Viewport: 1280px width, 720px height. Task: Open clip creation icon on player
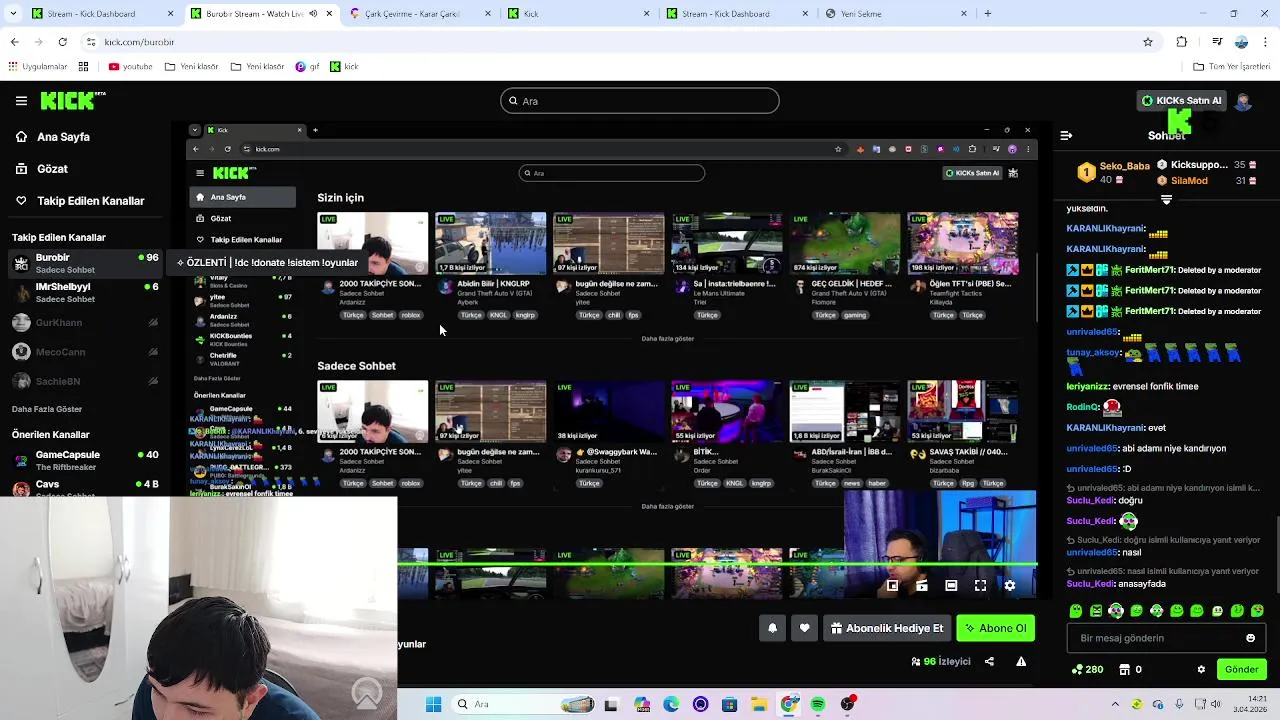(922, 586)
